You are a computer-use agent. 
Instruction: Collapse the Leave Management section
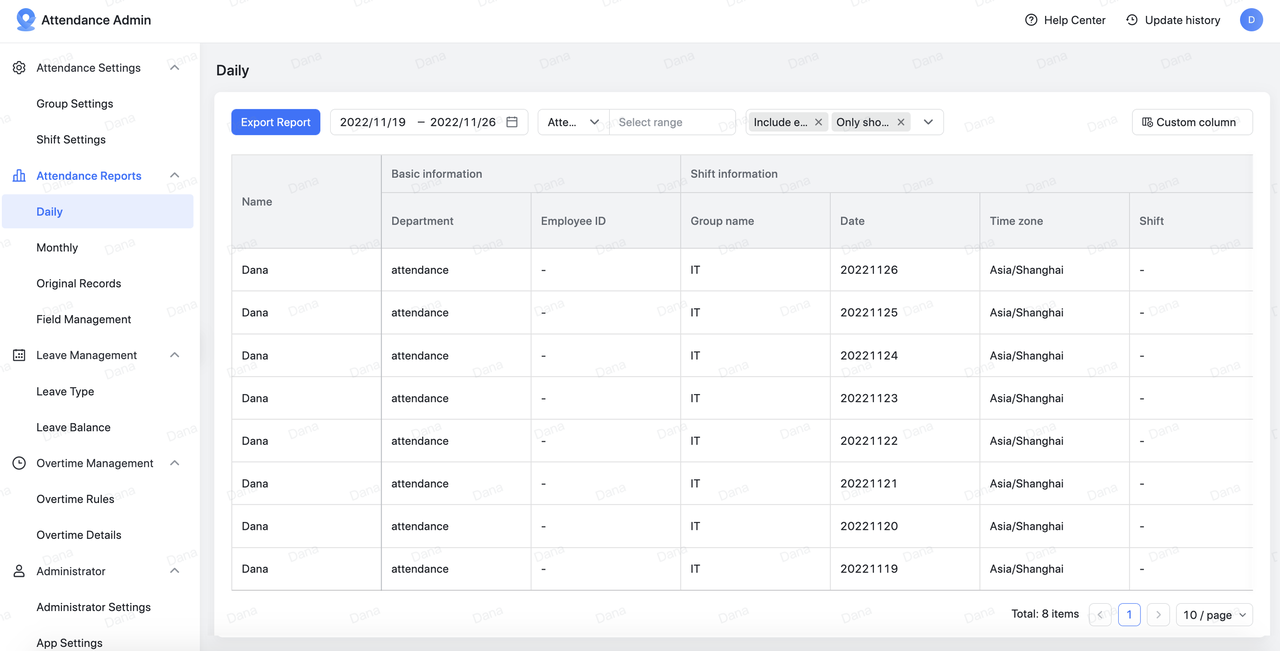[x=175, y=355]
